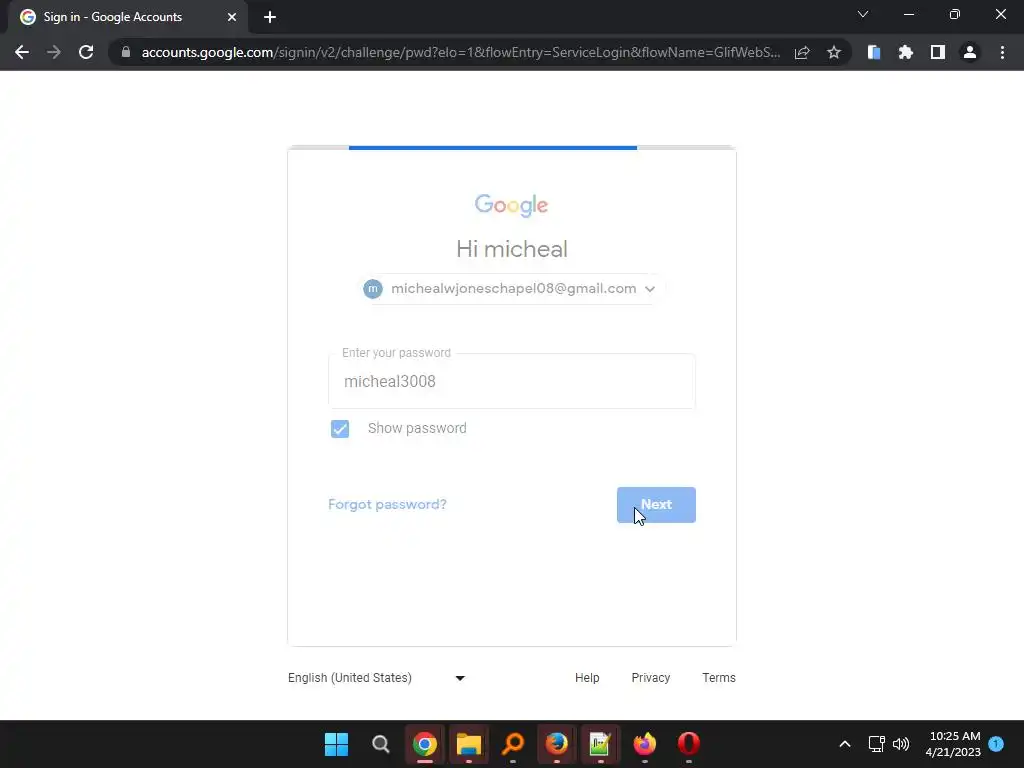Click the Hi micheal heading text
Viewport: 1024px width, 768px height.
(x=512, y=249)
